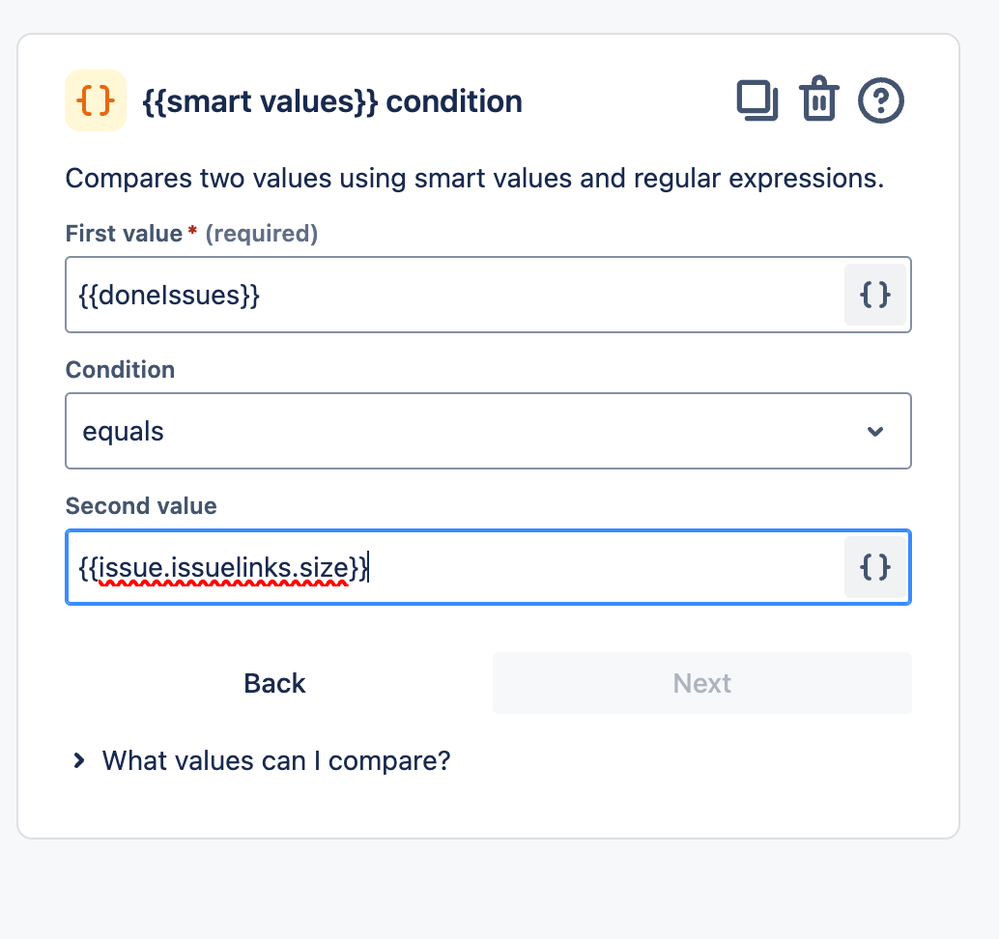Open the Condition dropdown showing equals
The height and width of the screenshot is (939, 999).
coord(488,431)
